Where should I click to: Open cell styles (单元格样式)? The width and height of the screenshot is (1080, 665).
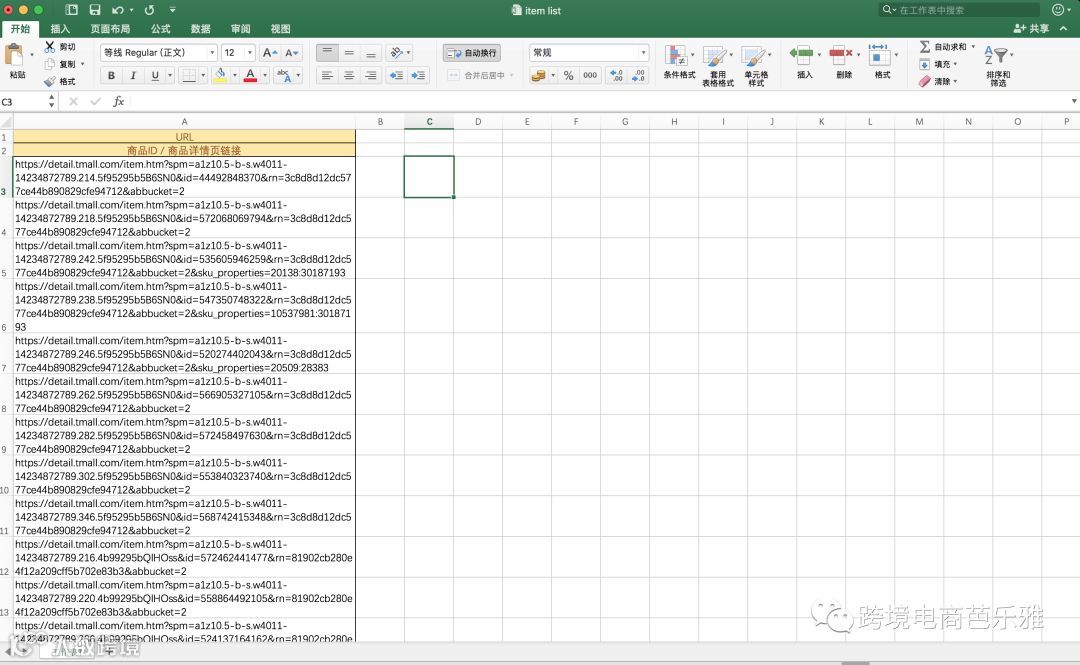[x=756, y=65]
